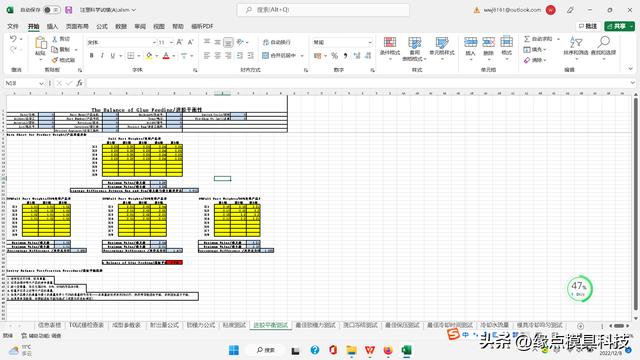
Task: Click the Save icon in title bar
Action: [x=69, y=10]
